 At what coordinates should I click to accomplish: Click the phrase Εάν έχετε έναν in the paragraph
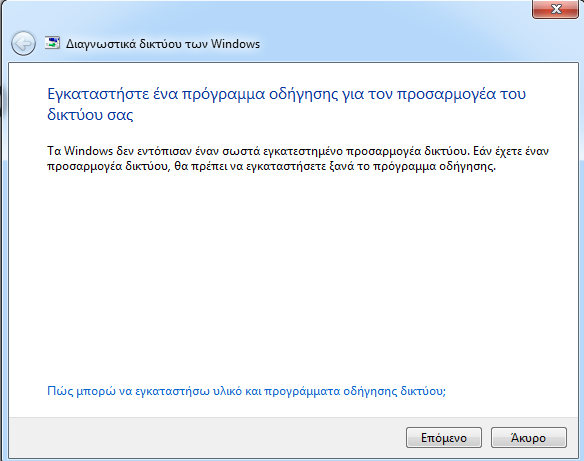(x=511, y=151)
